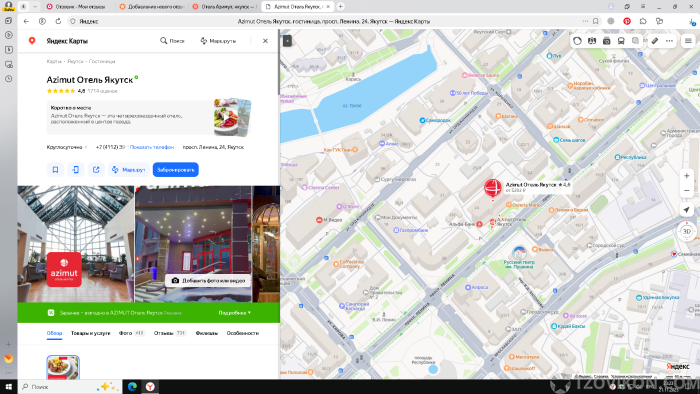The height and width of the screenshot is (394, 700).
Task: Select the ruler measurement tool
Action: tap(654, 41)
